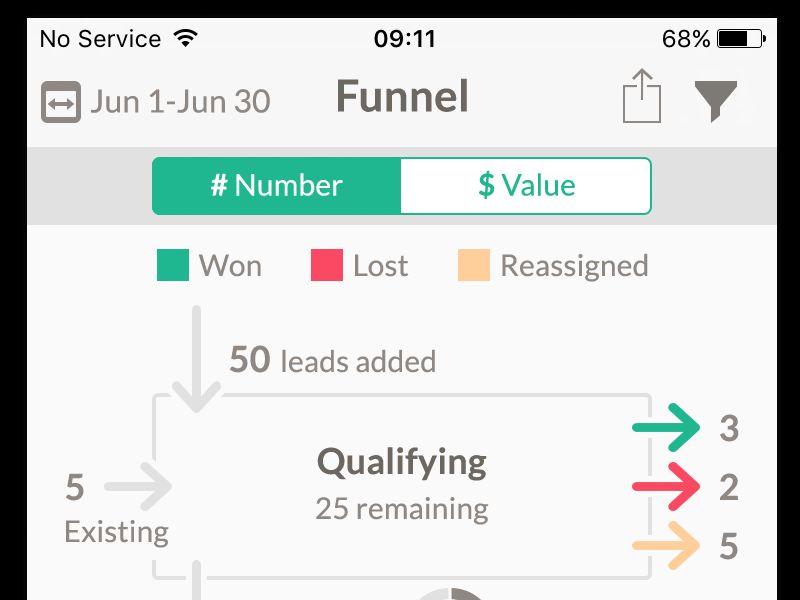Enable the # Number view
Screen dimensions: 800x600
[x=276, y=185]
